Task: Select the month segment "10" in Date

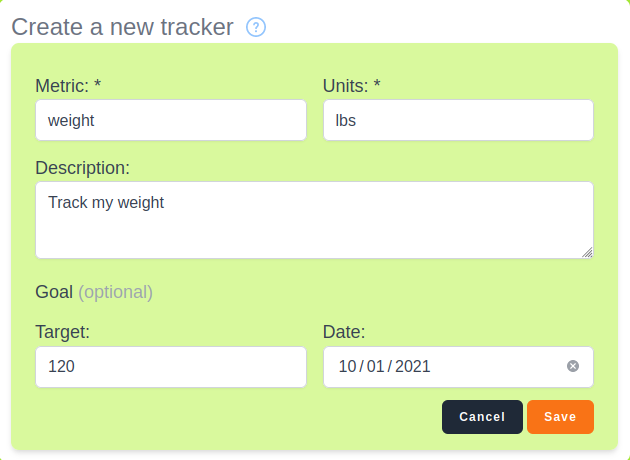Action: pos(348,367)
